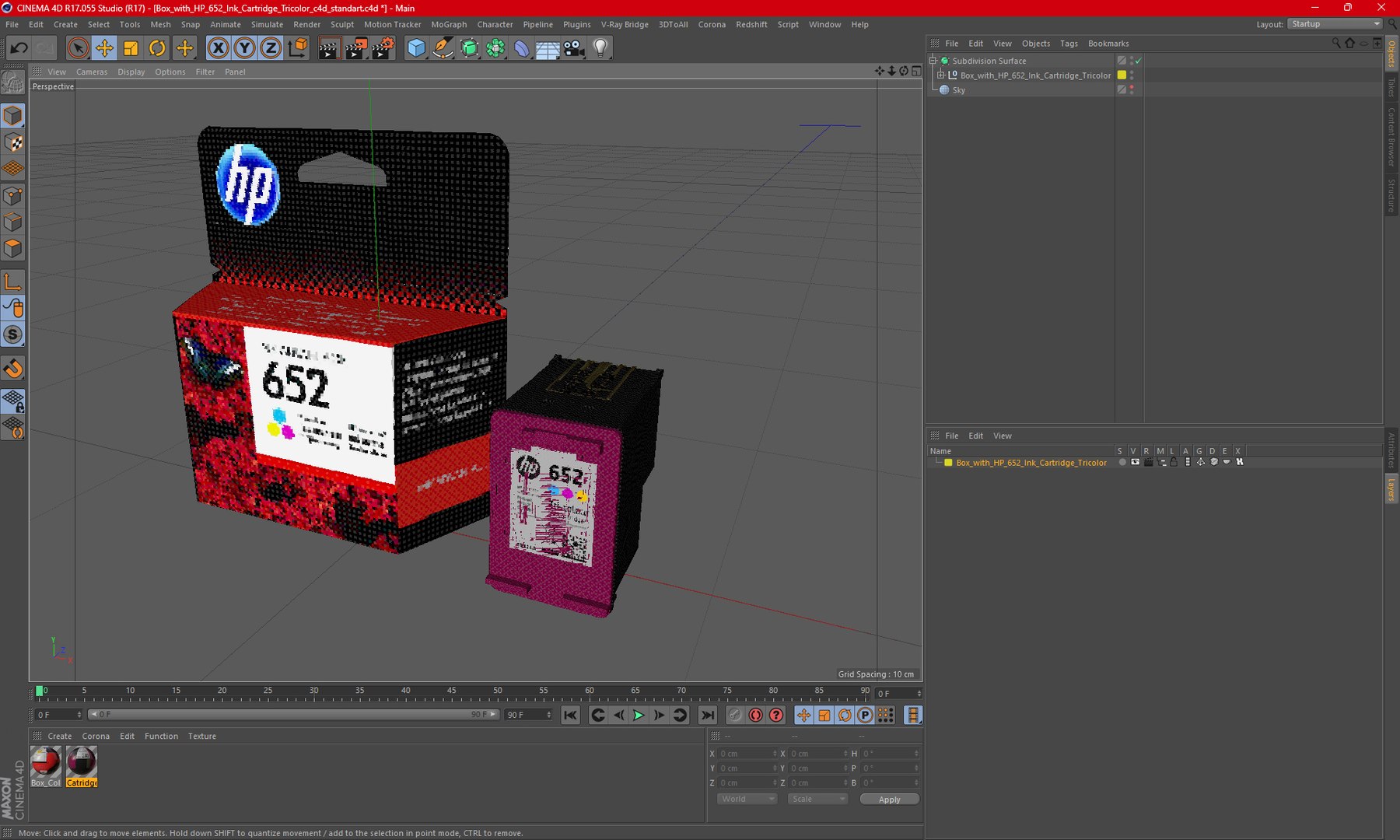The width and height of the screenshot is (1400, 840).
Task: Click the Locked Workplane icon
Action: coord(13,401)
